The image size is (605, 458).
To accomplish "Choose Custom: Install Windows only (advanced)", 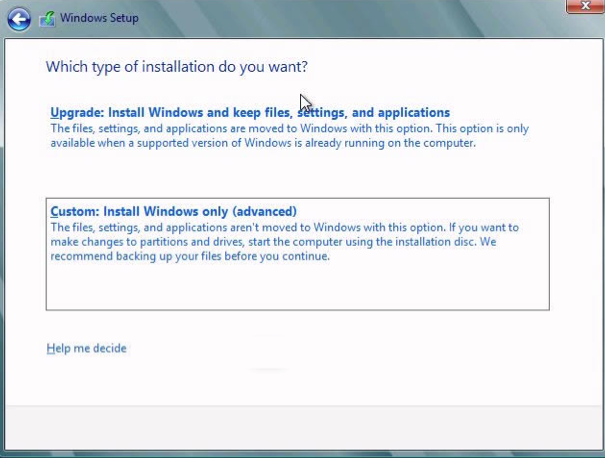I will click(173, 212).
